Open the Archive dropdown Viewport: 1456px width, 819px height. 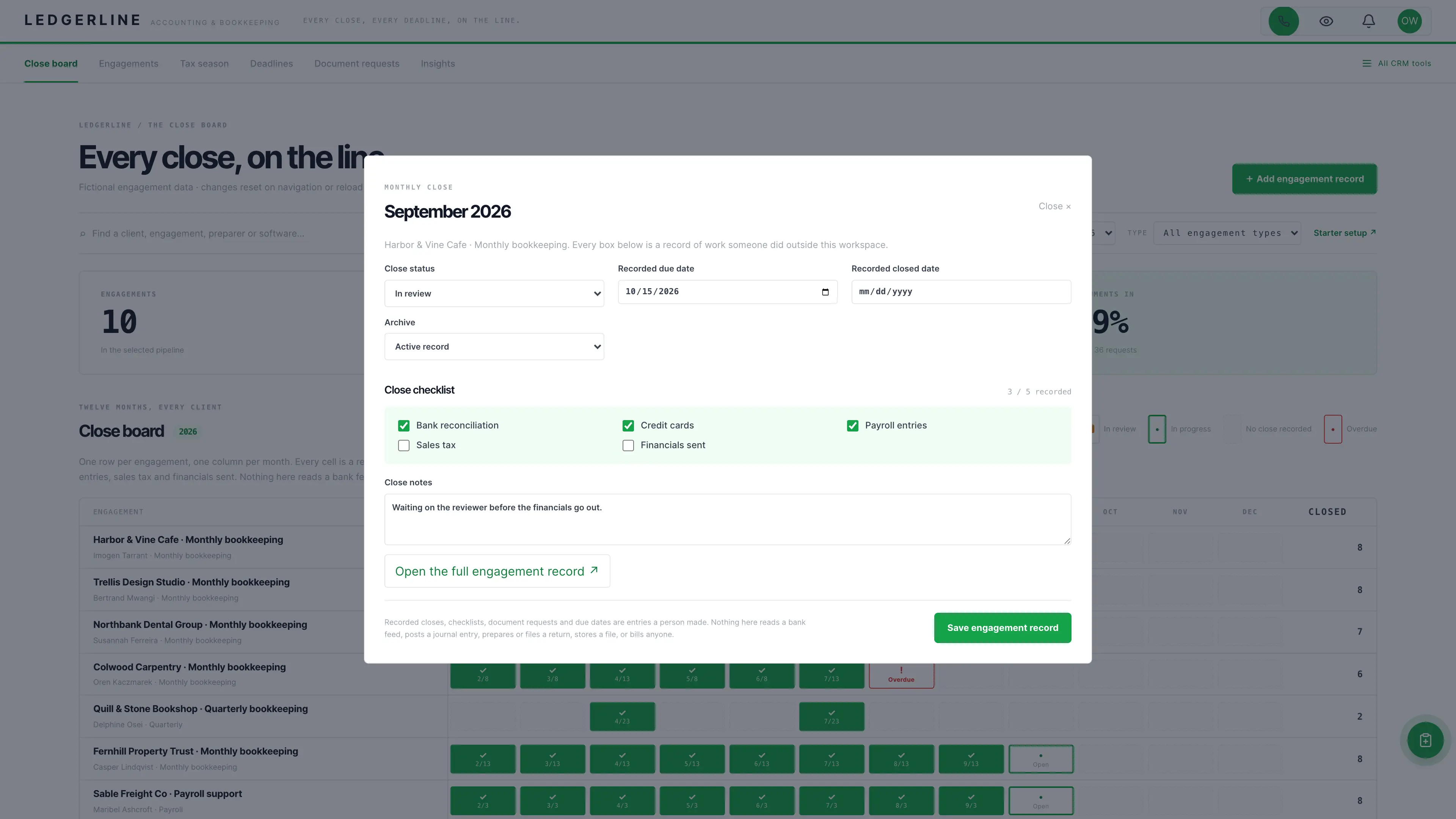[x=494, y=347]
